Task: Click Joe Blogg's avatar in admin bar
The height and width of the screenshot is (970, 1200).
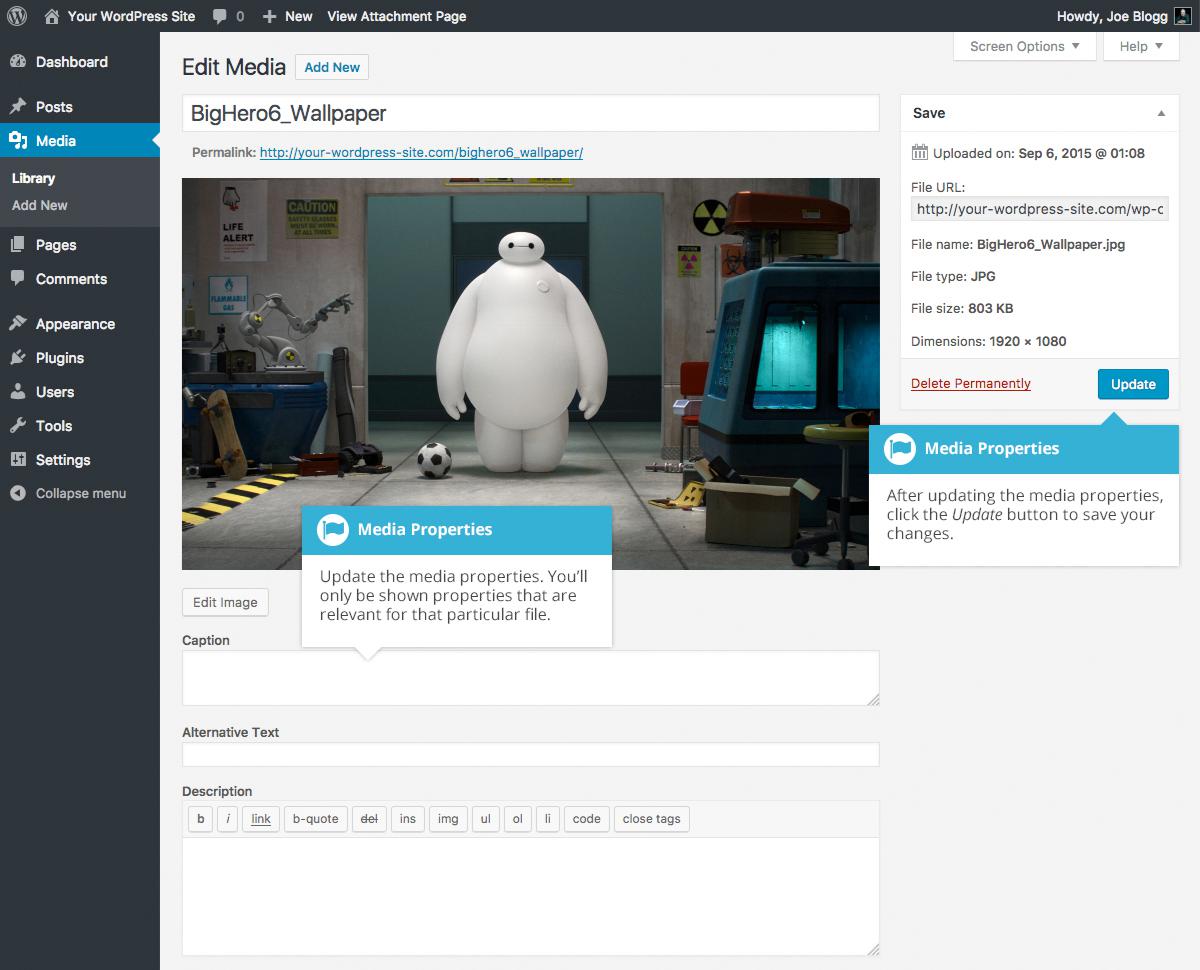Action: (x=1182, y=16)
